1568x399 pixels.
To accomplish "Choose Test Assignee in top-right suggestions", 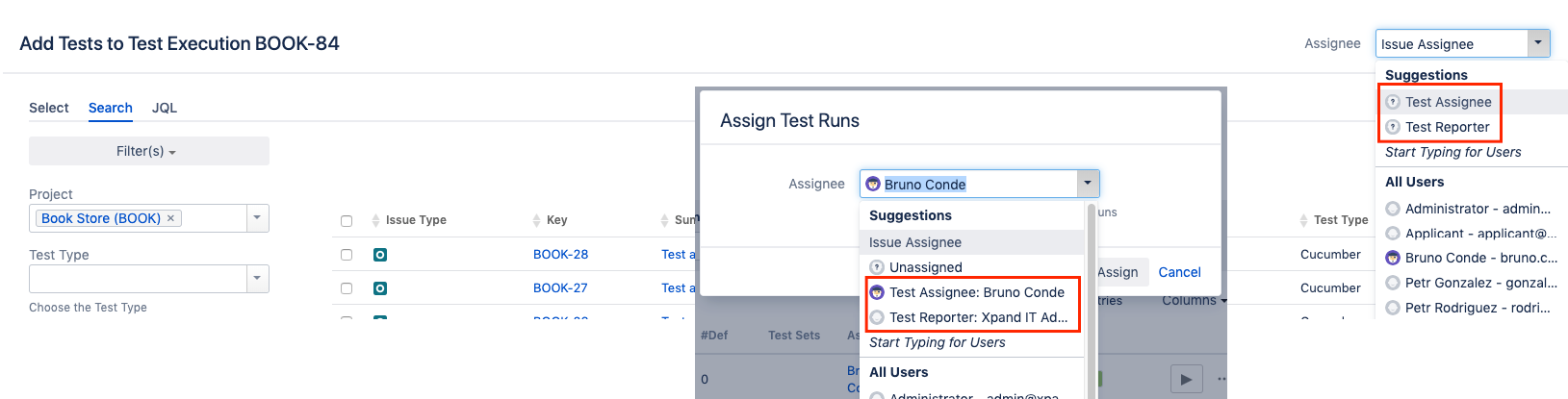I will coord(1473,102).
